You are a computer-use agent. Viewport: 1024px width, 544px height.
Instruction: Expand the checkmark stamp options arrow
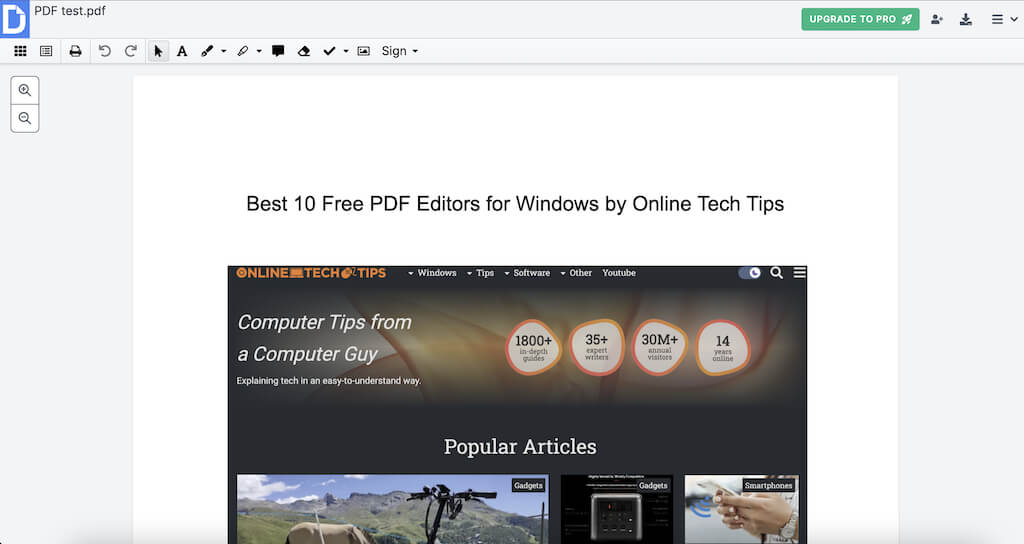[346, 51]
